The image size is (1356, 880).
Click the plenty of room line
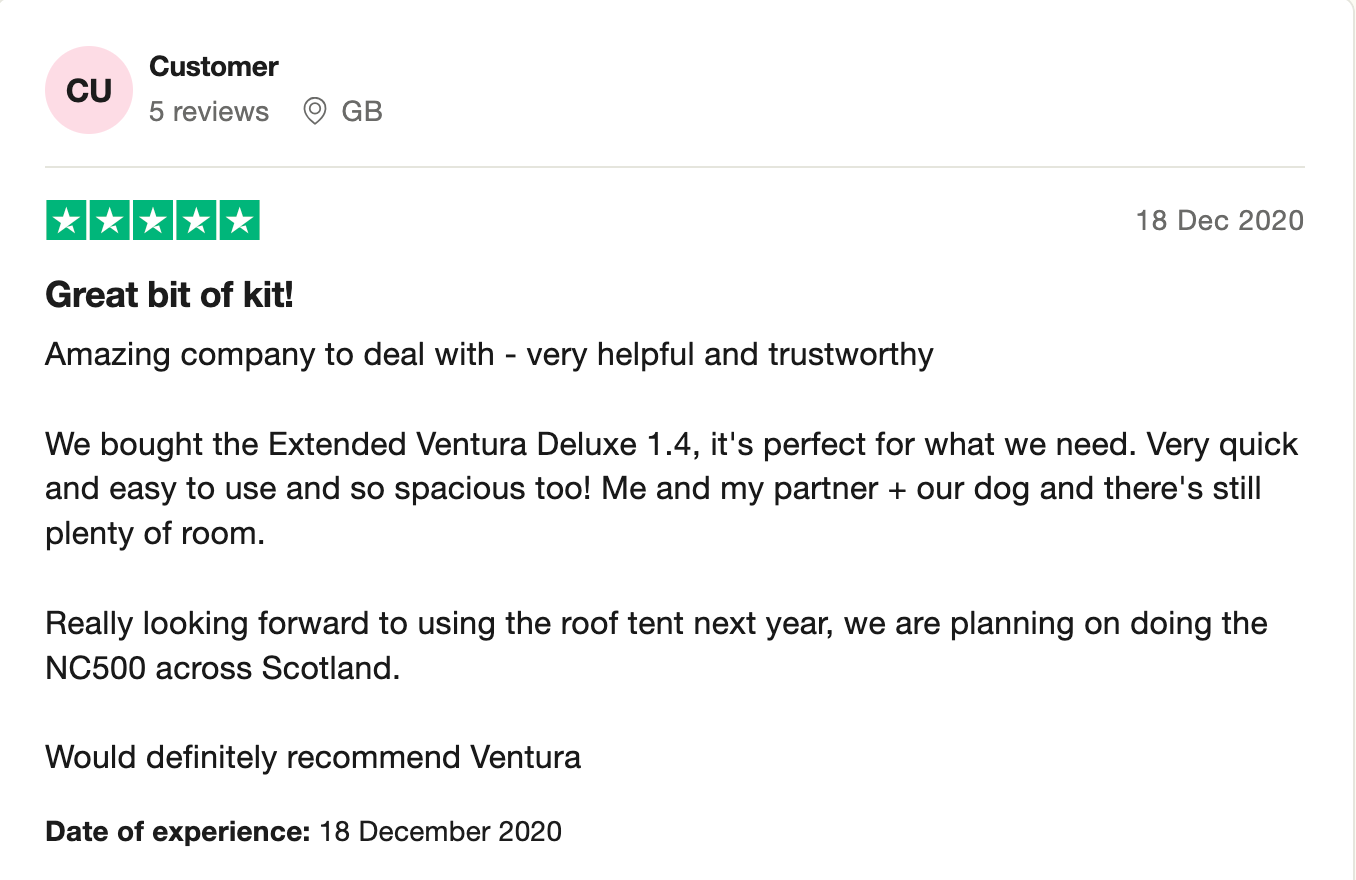point(155,533)
